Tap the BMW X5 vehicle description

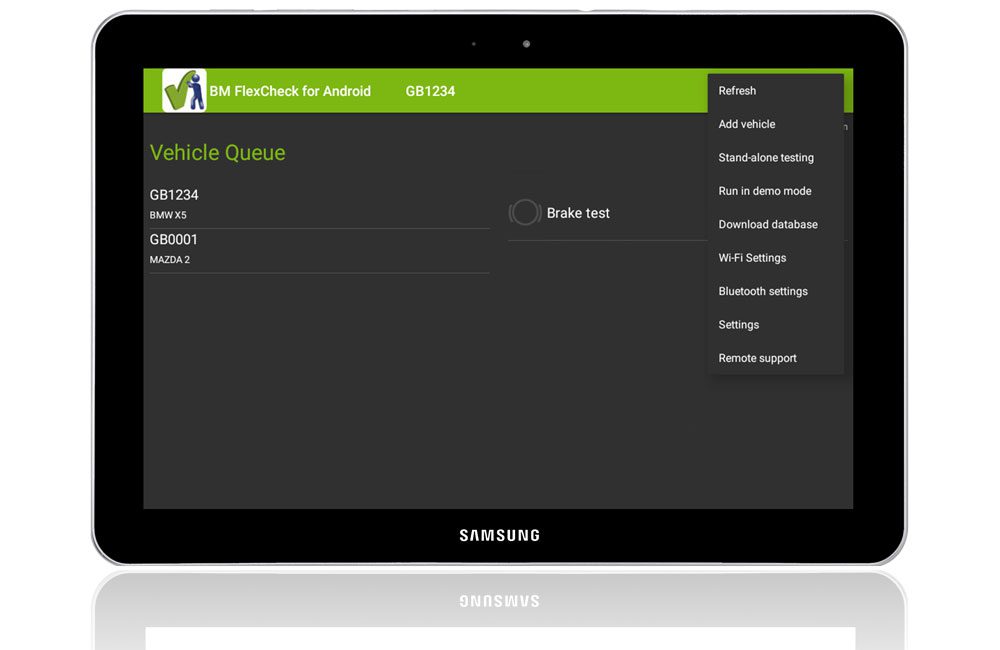click(x=168, y=215)
